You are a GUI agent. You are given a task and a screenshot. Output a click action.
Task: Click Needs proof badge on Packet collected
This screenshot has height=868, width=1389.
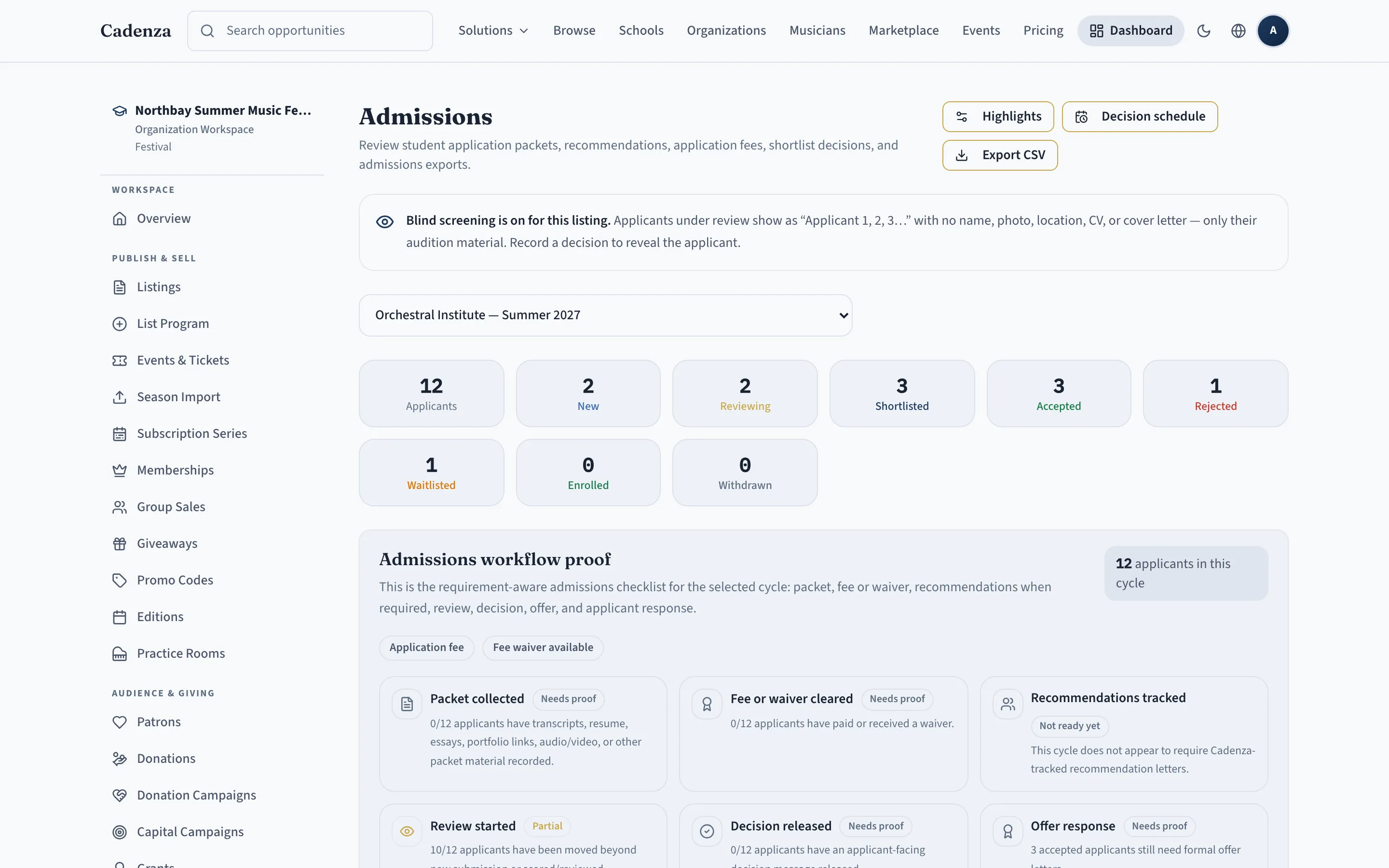pos(568,699)
